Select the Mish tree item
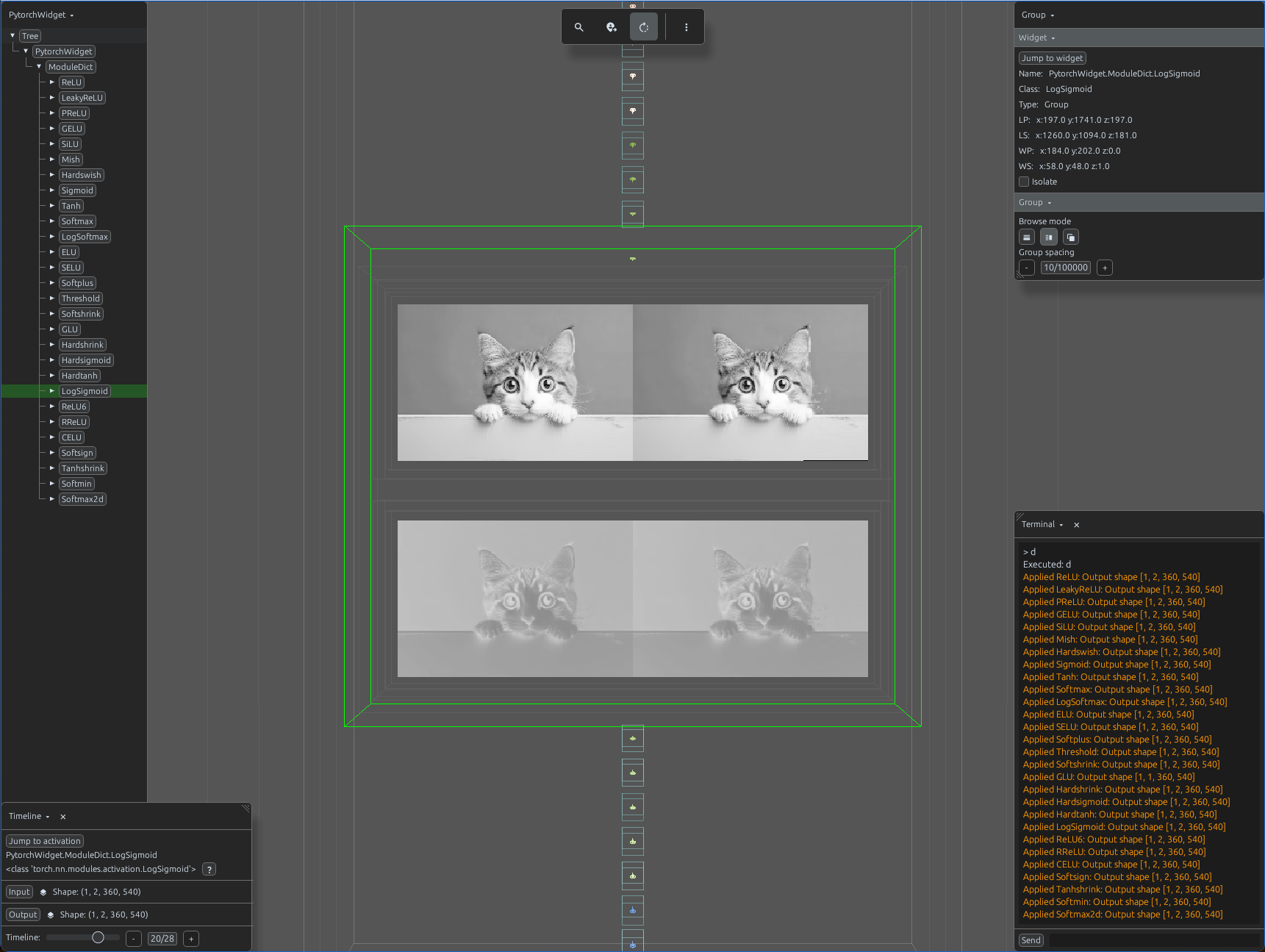This screenshot has height=952, width=1265. pyautogui.click(x=71, y=160)
